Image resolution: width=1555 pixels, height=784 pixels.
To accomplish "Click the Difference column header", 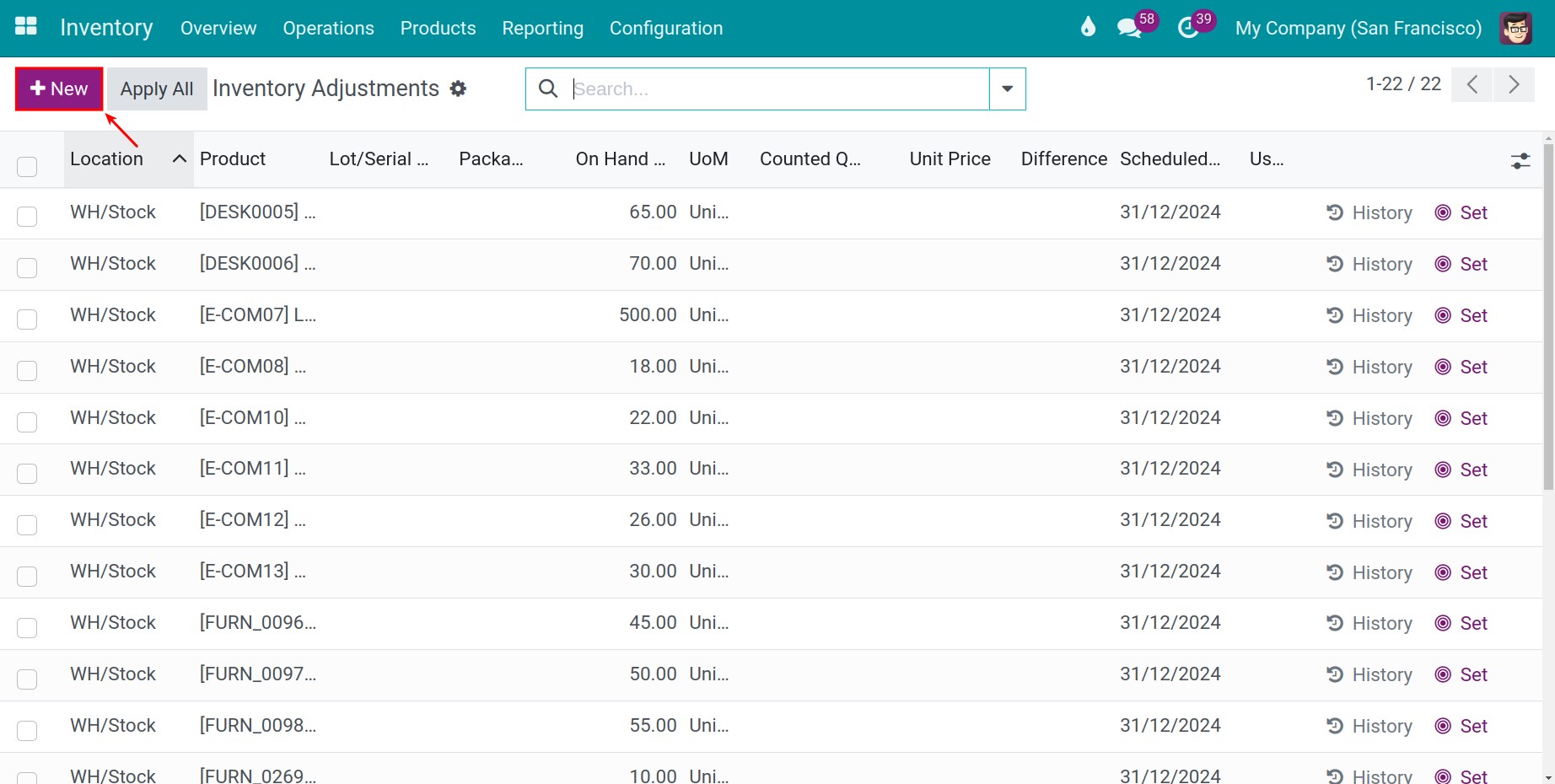I will click(x=1063, y=158).
